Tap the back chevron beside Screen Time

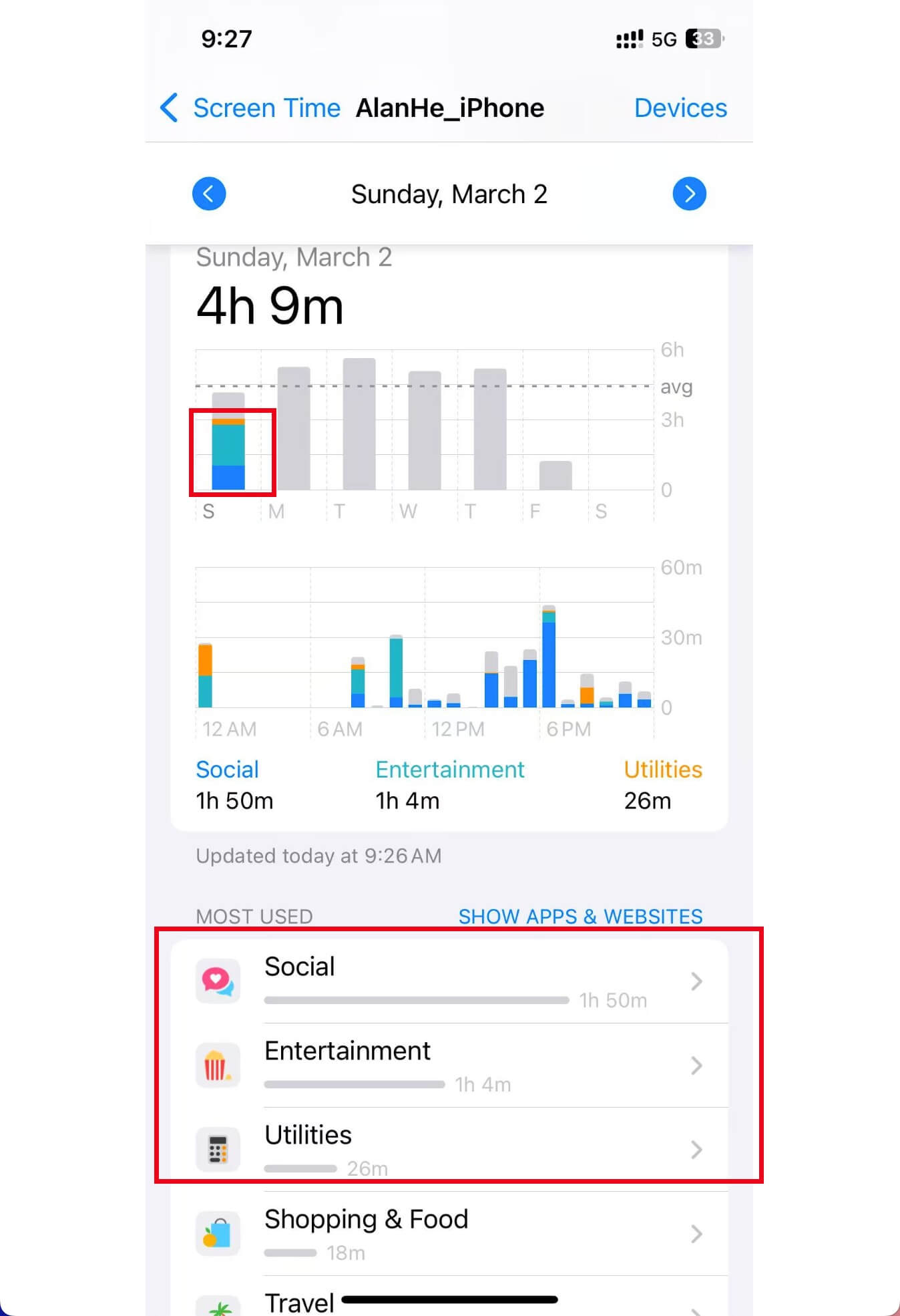tap(169, 108)
